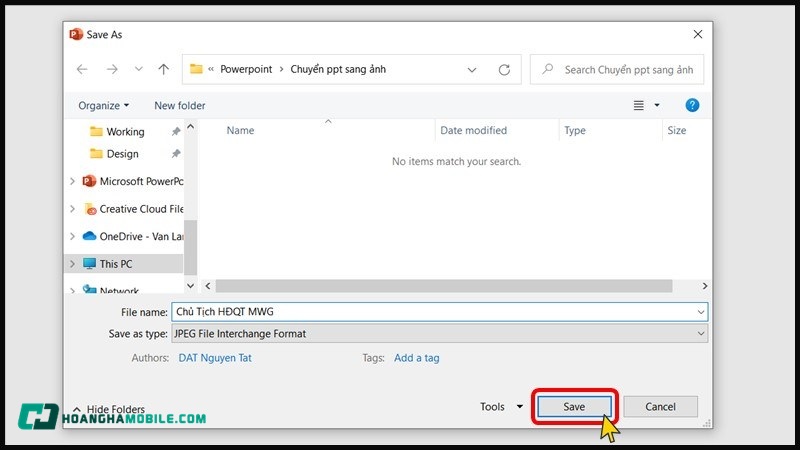Image resolution: width=800 pixels, height=450 pixels.
Task: Open the Save as type dropdown
Action: coord(440,333)
